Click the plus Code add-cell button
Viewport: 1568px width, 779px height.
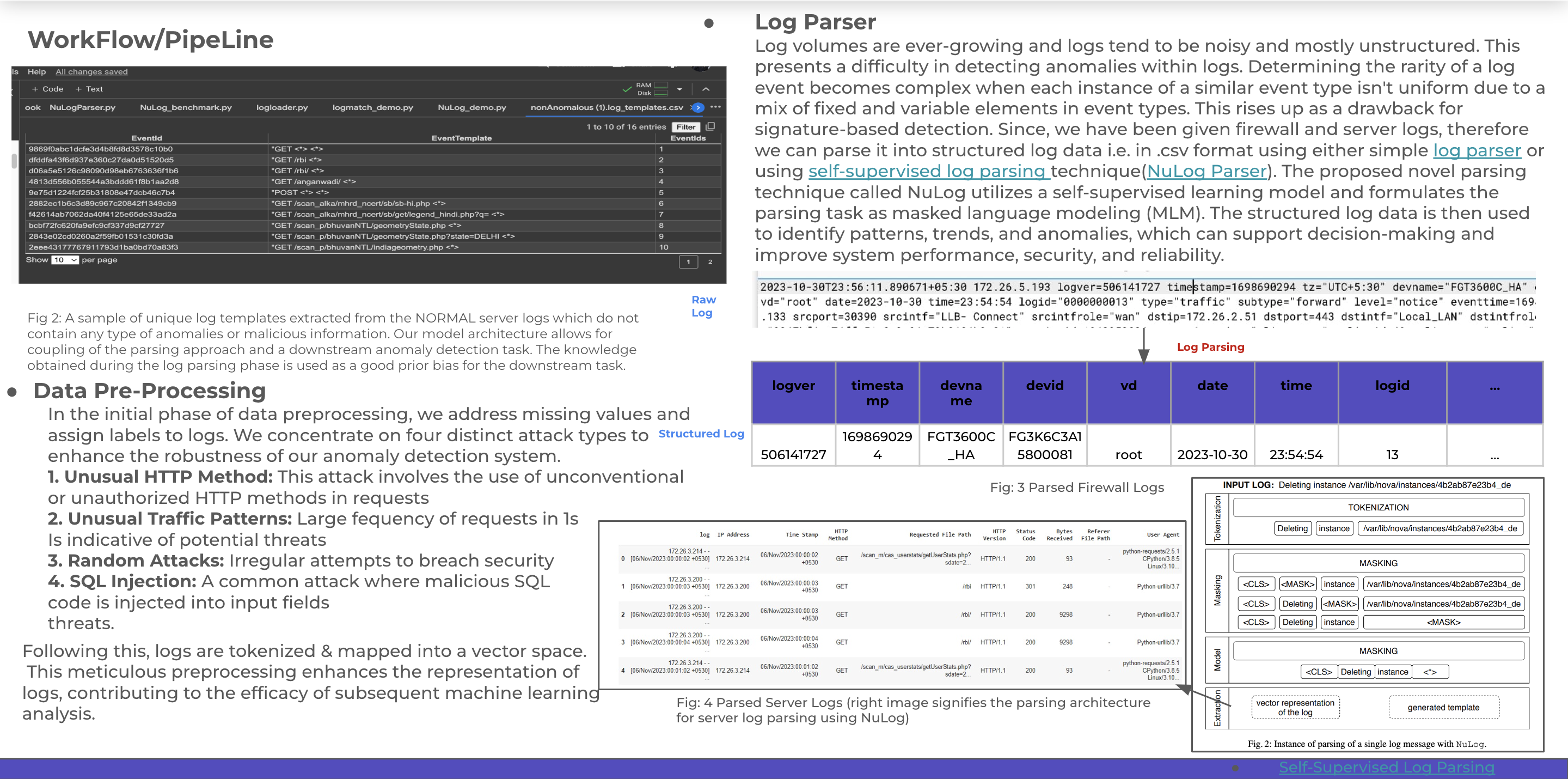point(47,89)
